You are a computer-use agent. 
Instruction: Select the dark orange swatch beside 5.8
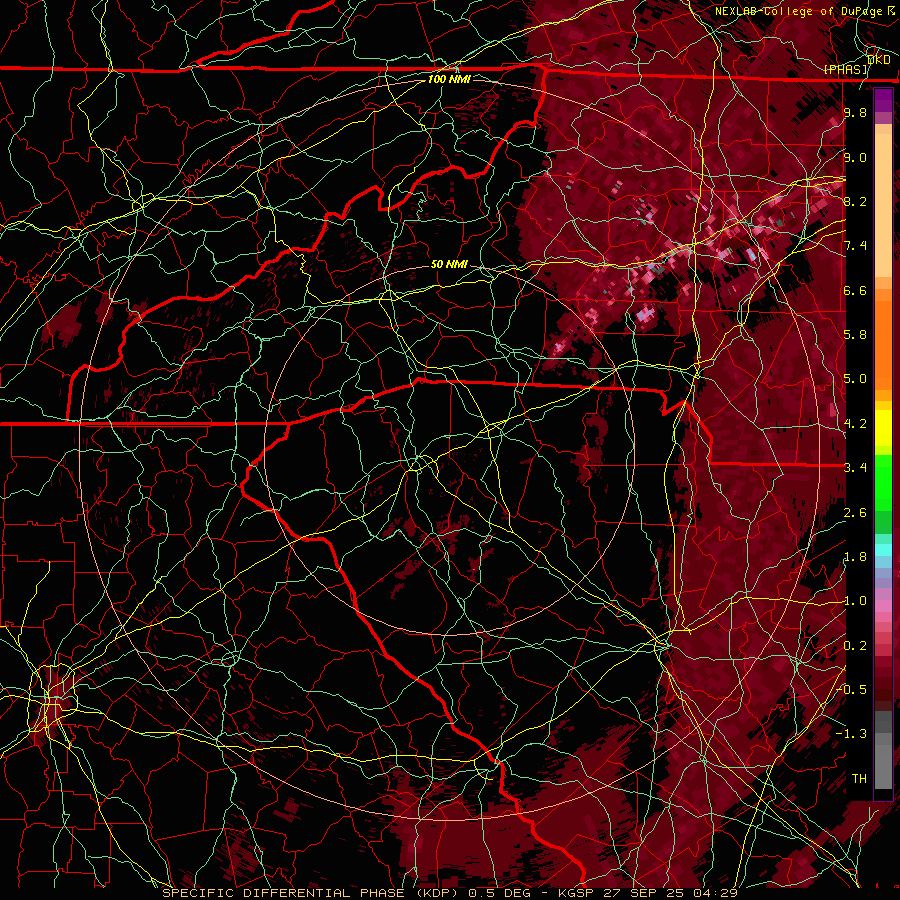883,344
